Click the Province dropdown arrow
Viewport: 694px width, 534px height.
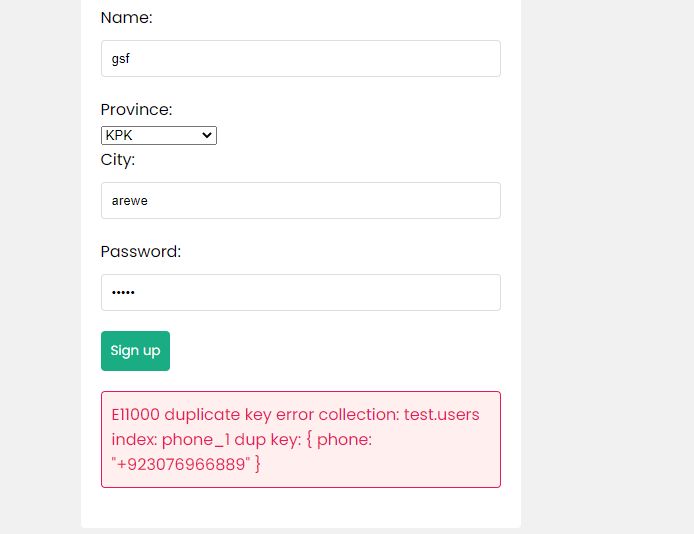pyautogui.click(x=207, y=135)
